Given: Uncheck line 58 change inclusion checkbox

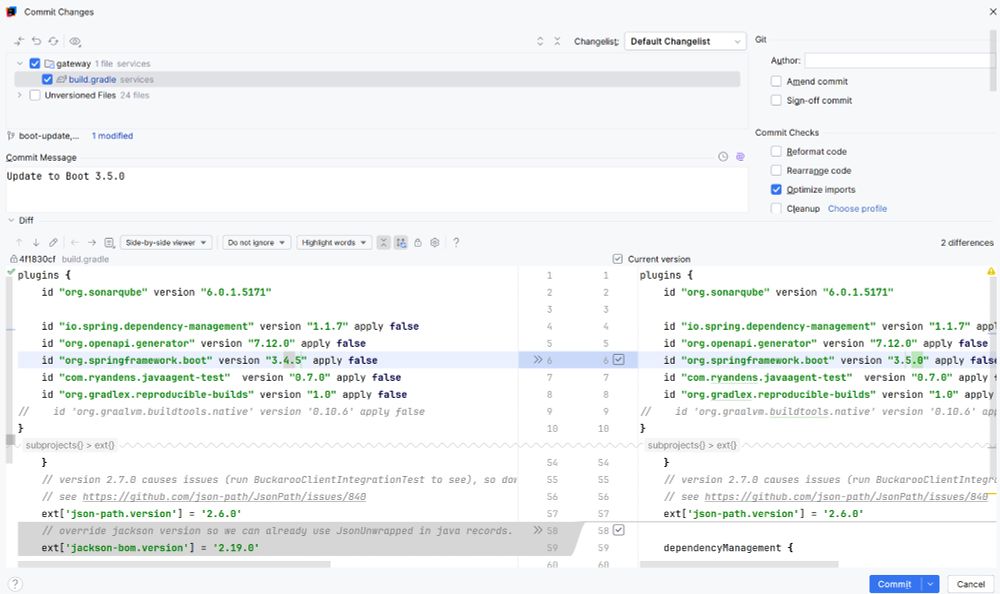Looking at the screenshot, I should pos(619,530).
